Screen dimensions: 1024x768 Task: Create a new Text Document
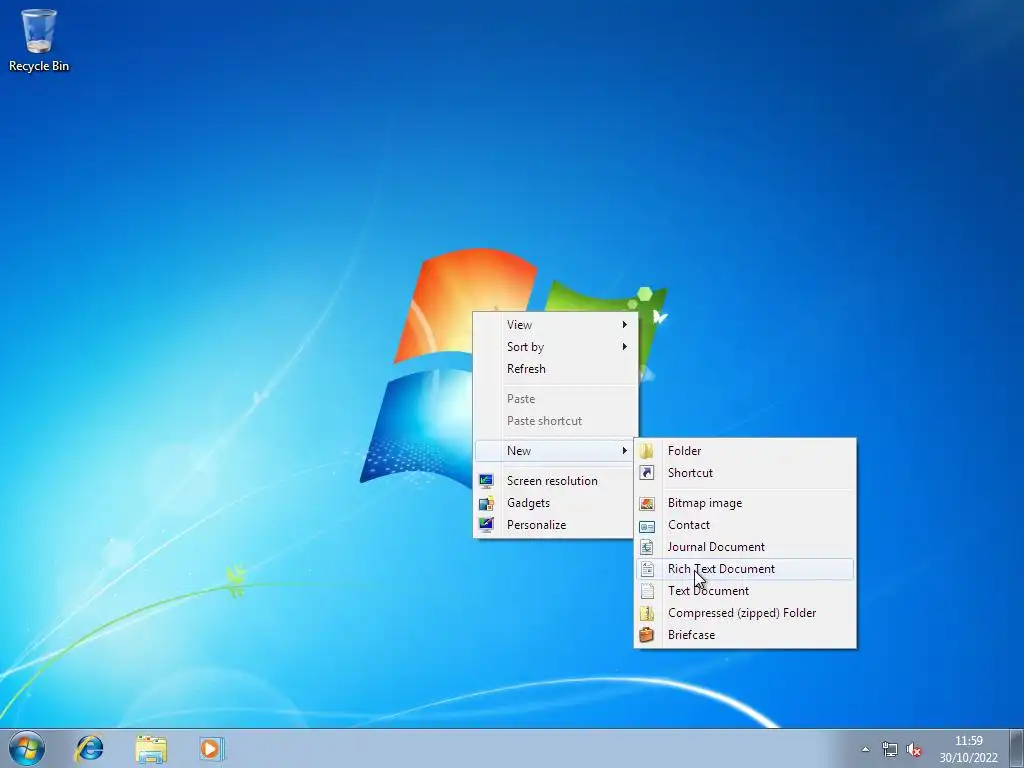point(744,591)
